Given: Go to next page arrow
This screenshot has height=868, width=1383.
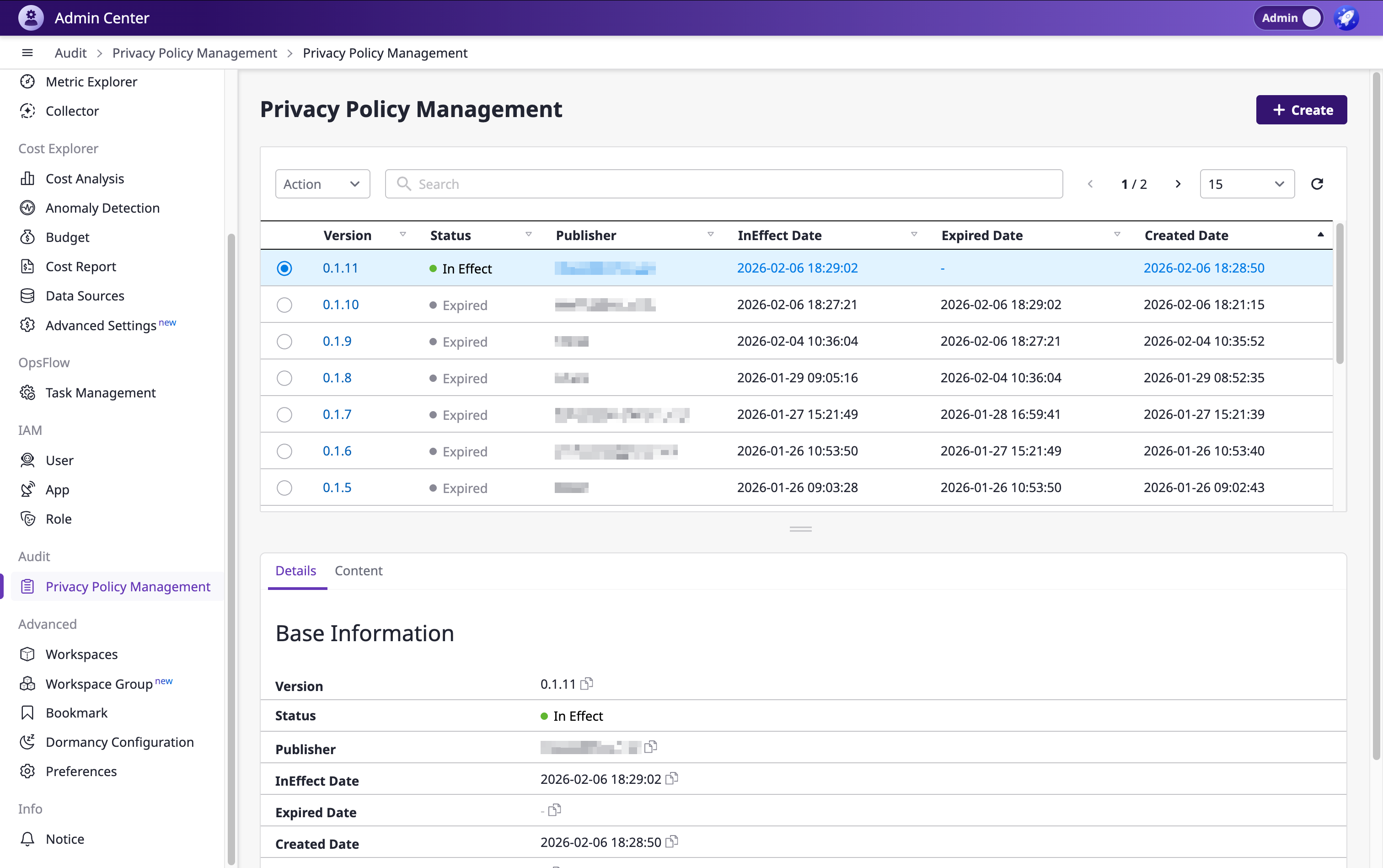Looking at the screenshot, I should pyautogui.click(x=1178, y=184).
